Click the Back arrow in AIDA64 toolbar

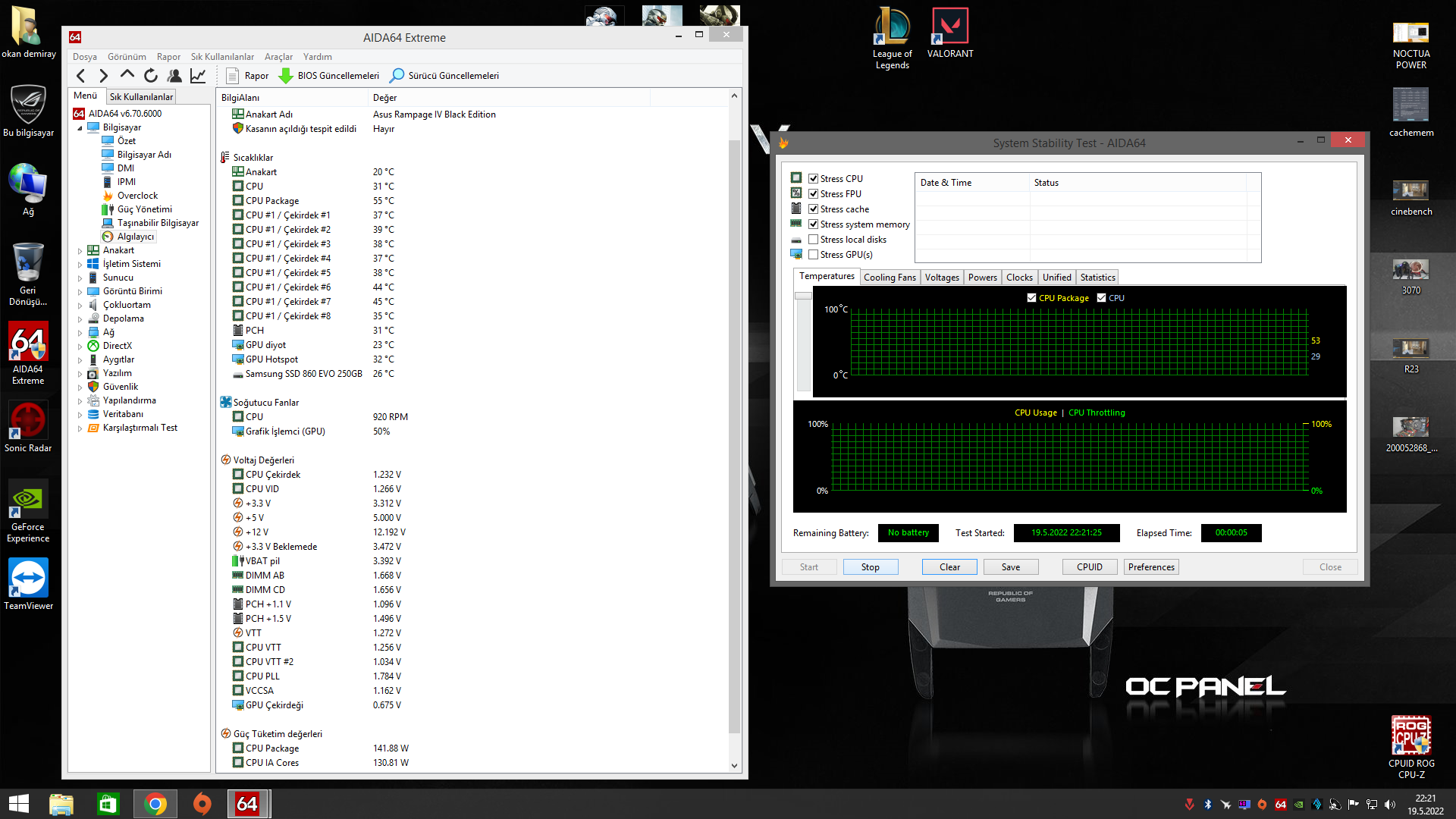(x=81, y=75)
